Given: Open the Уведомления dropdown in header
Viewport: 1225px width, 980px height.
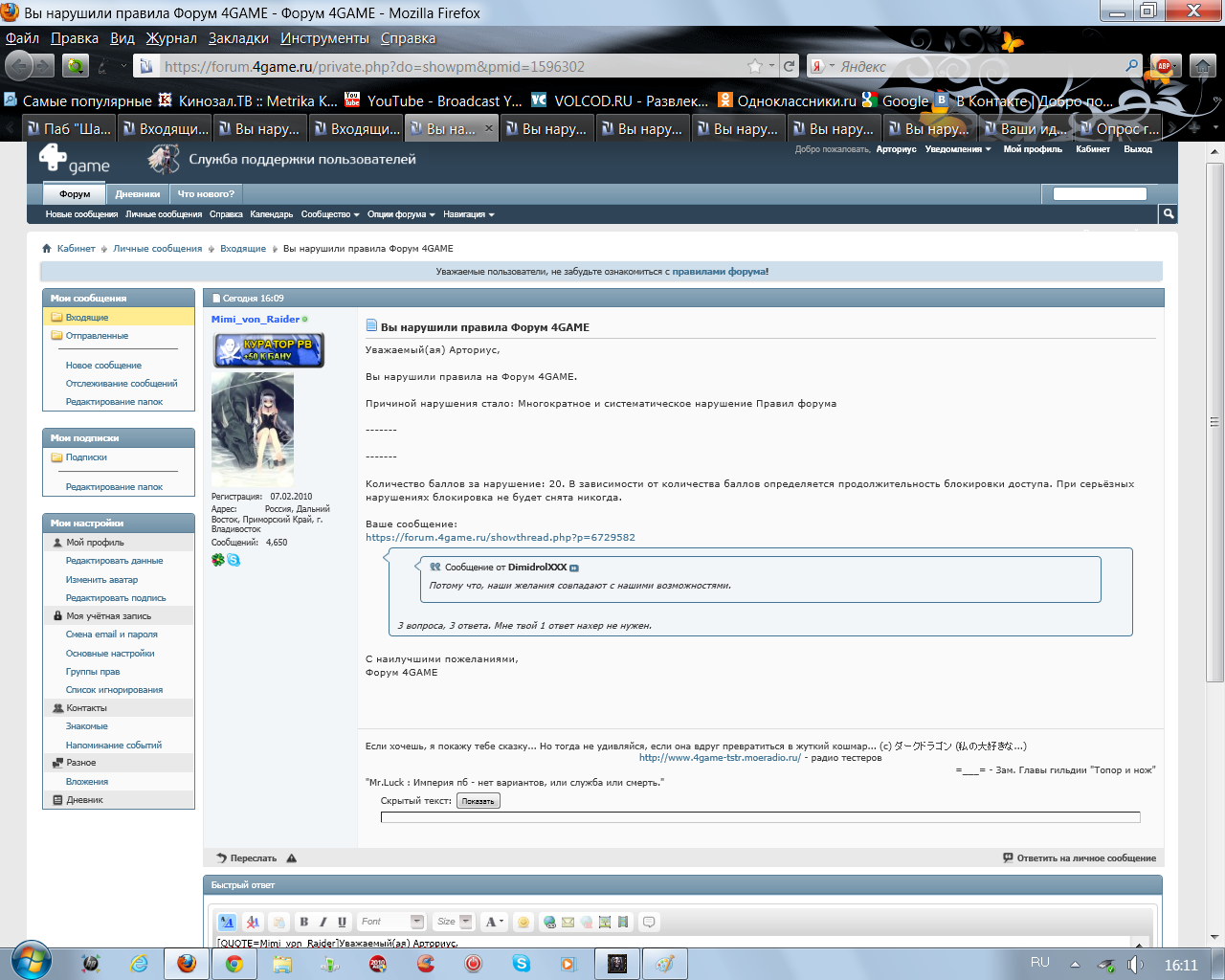Looking at the screenshot, I should click(958, 149).
